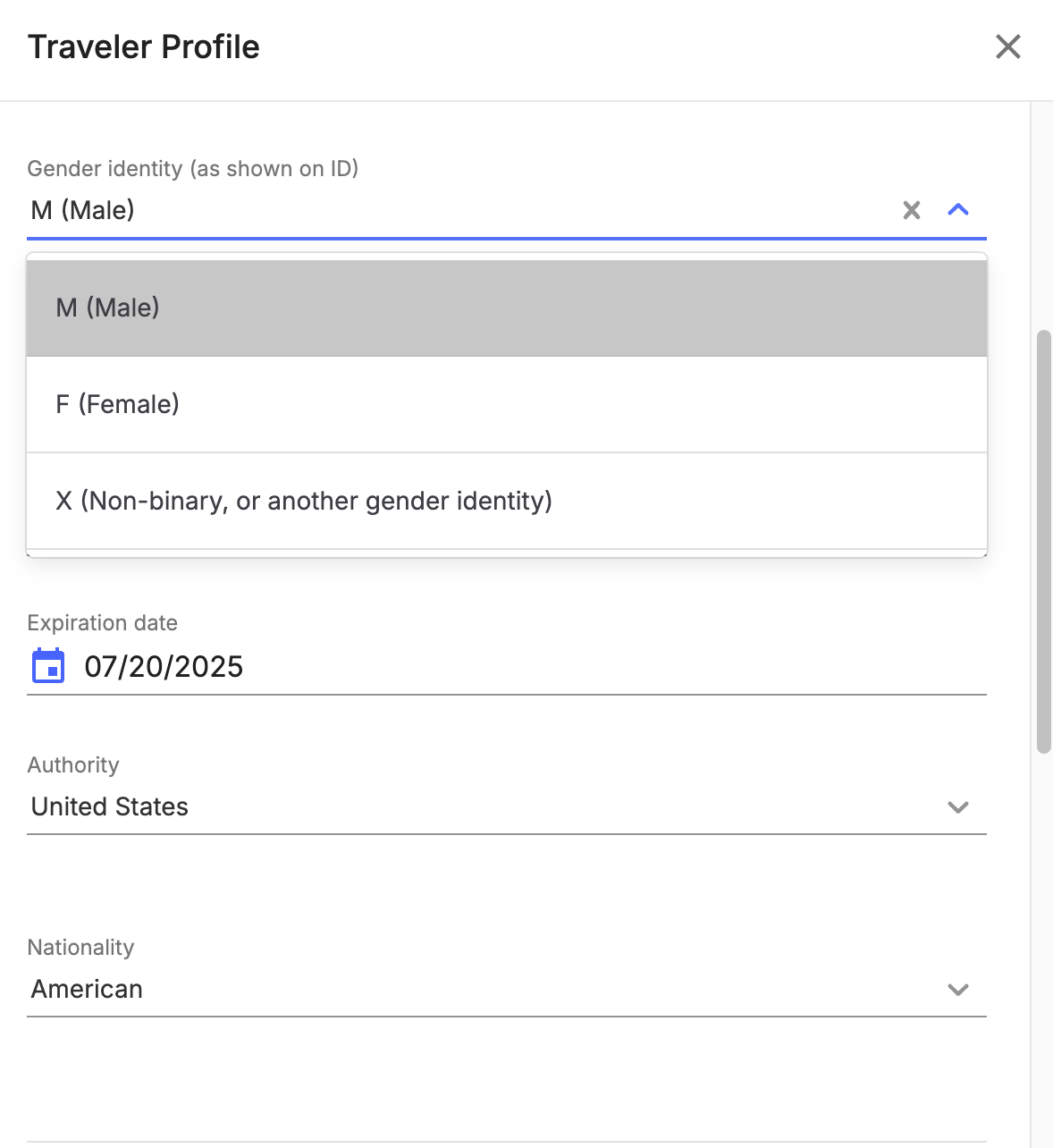Close the Traveler Profile dialog
This screenshot has width=1053, height=1148.
[x=1007, y=46]
